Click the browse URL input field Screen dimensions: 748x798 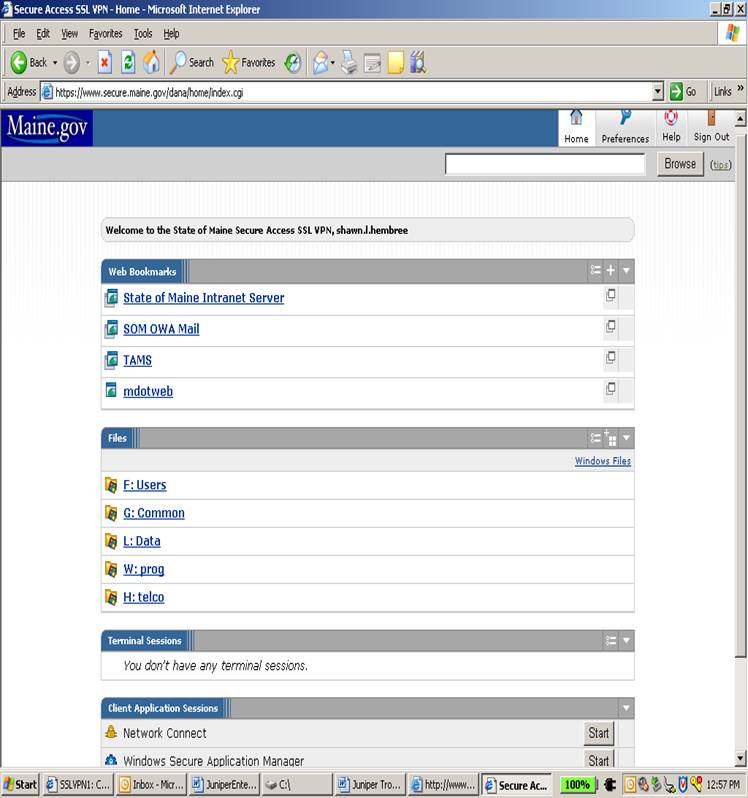pyautogui.click(x=545, y=164)
